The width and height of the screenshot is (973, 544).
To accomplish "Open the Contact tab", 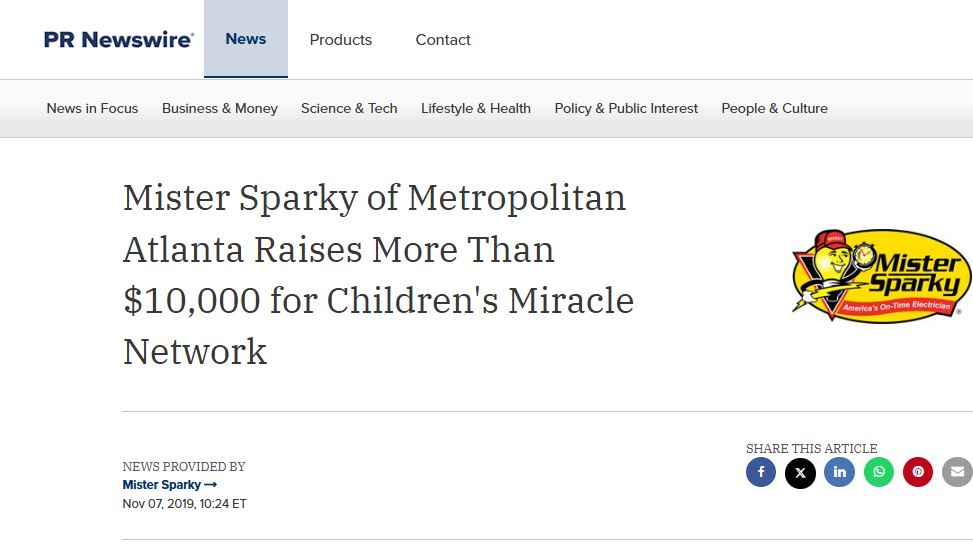I will coord(443,40).
